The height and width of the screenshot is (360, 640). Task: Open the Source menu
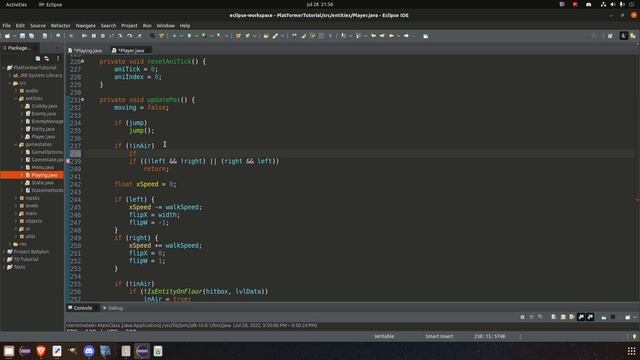tap(38, 25)
